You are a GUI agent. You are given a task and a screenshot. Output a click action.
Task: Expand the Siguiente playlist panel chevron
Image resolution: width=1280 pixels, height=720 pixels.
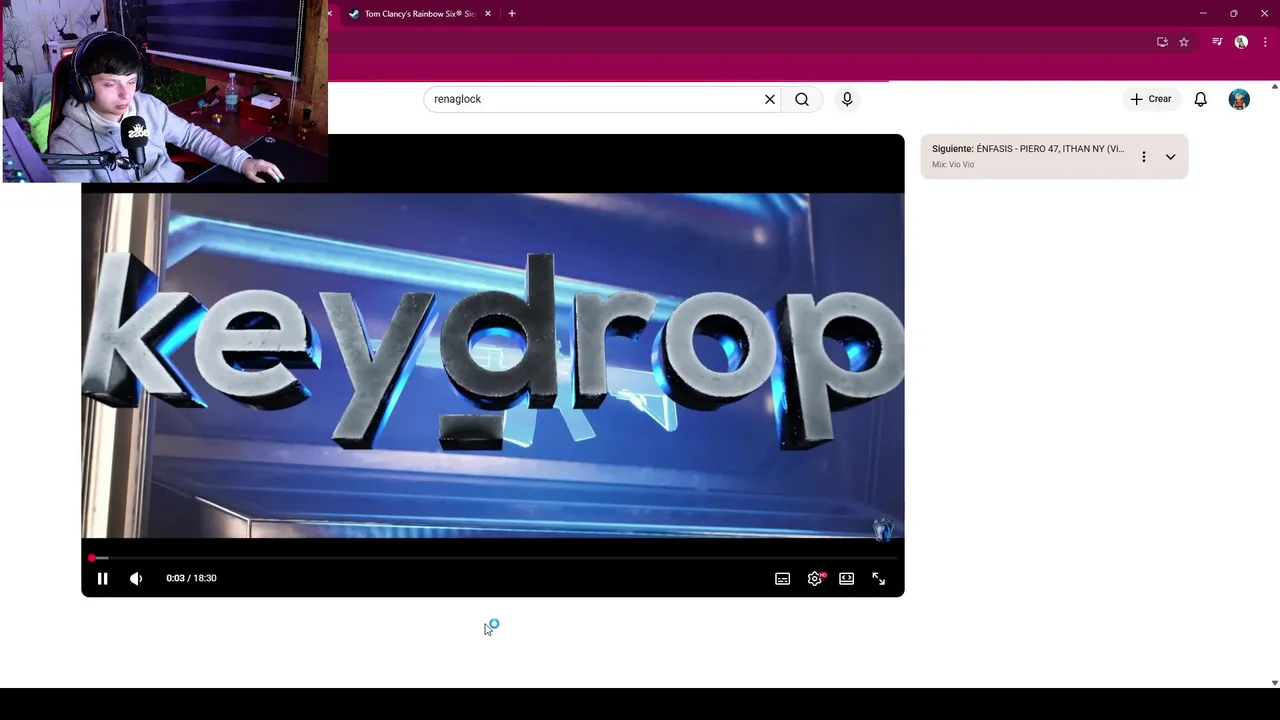tap(1170, 157)
